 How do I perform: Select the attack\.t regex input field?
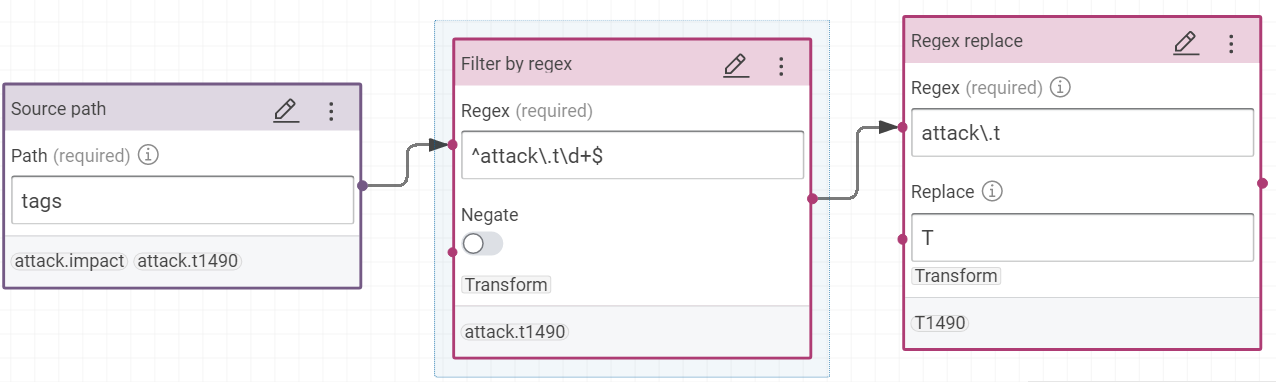(x=1082, y=132)
